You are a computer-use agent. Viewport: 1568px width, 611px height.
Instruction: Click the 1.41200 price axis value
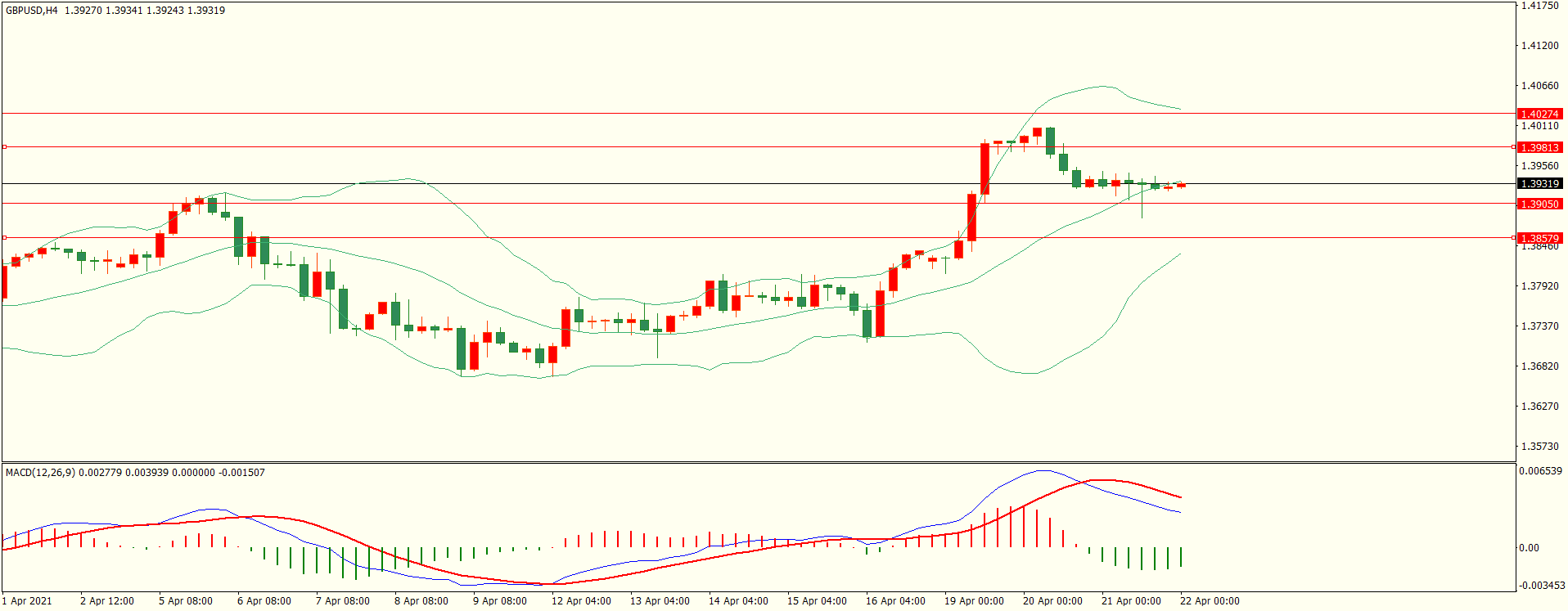[x=1539, y=46]
